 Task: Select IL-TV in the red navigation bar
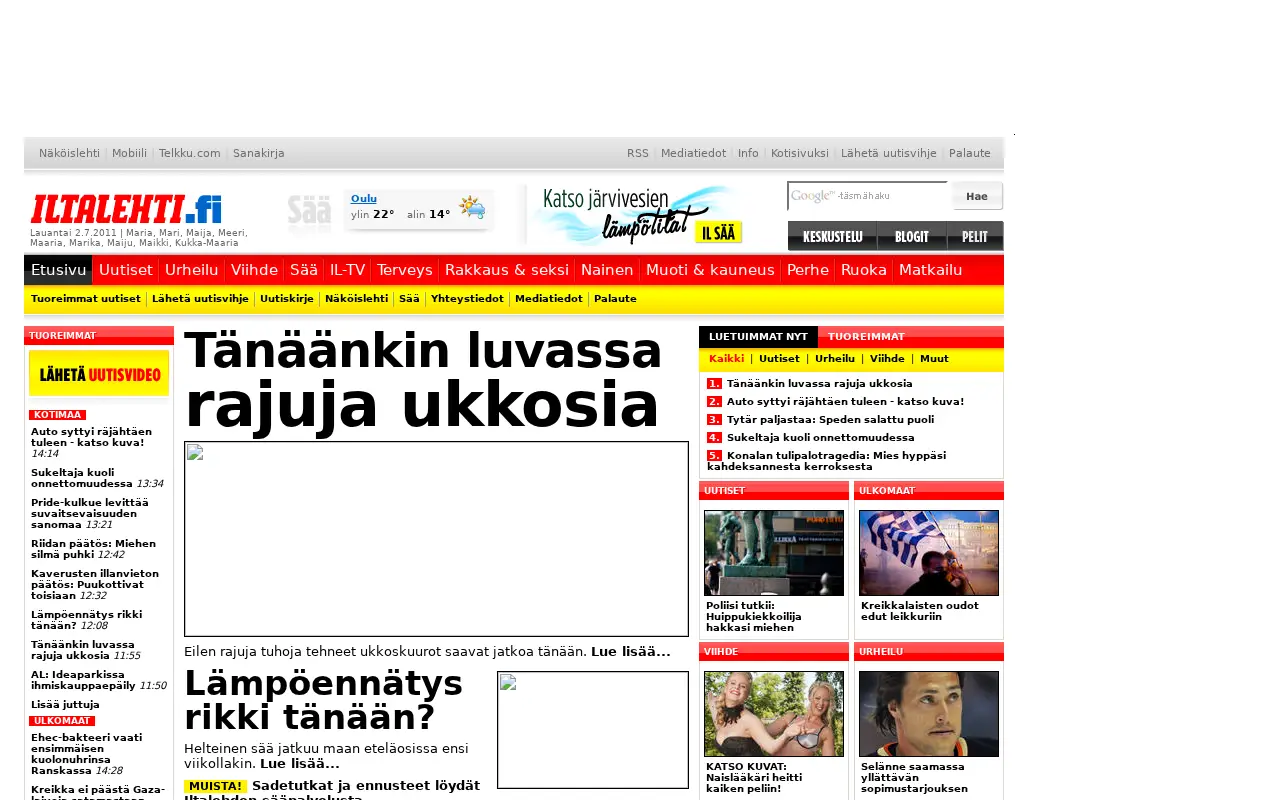tap(347, 270)
